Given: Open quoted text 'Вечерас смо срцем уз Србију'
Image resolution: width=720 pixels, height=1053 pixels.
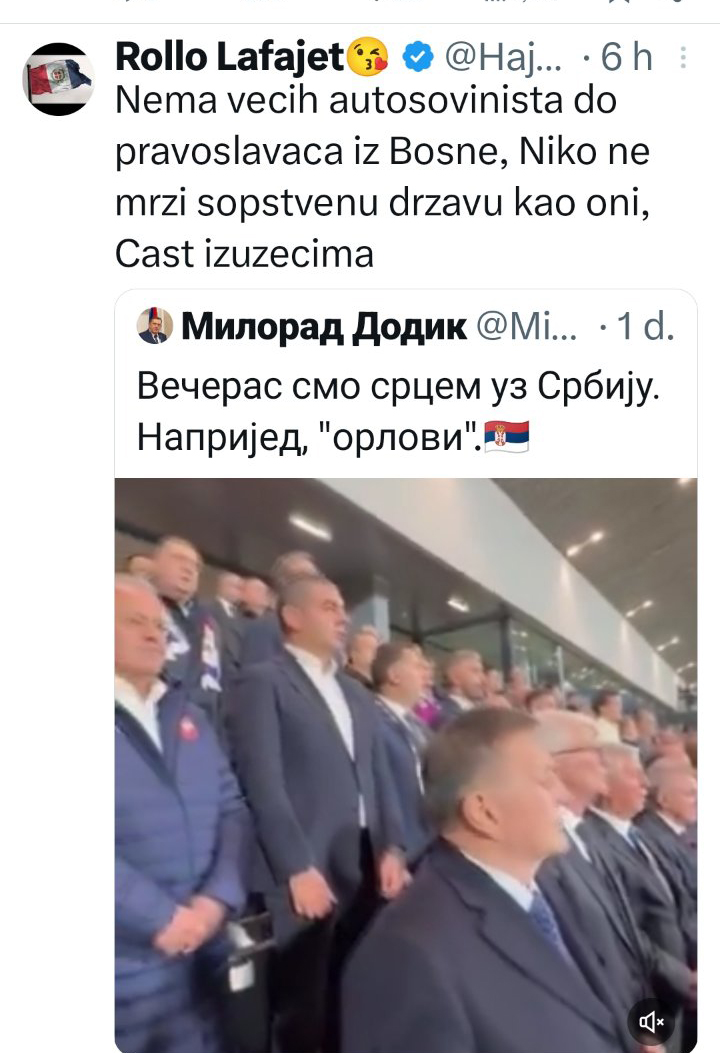Looking at the screenshot, I should tap(398, 387).
